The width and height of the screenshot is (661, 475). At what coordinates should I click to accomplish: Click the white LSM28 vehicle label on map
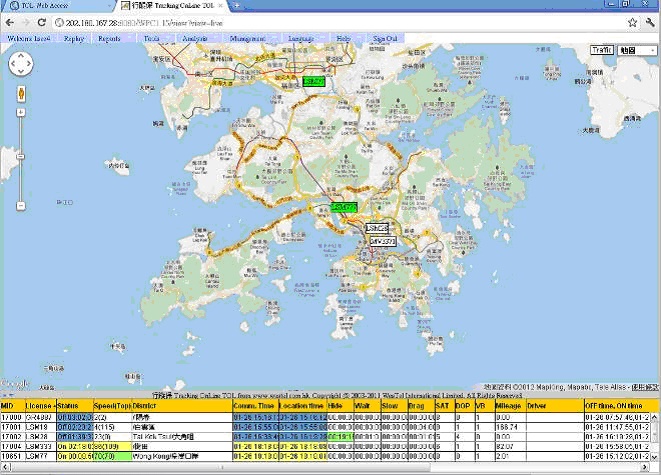377,228
